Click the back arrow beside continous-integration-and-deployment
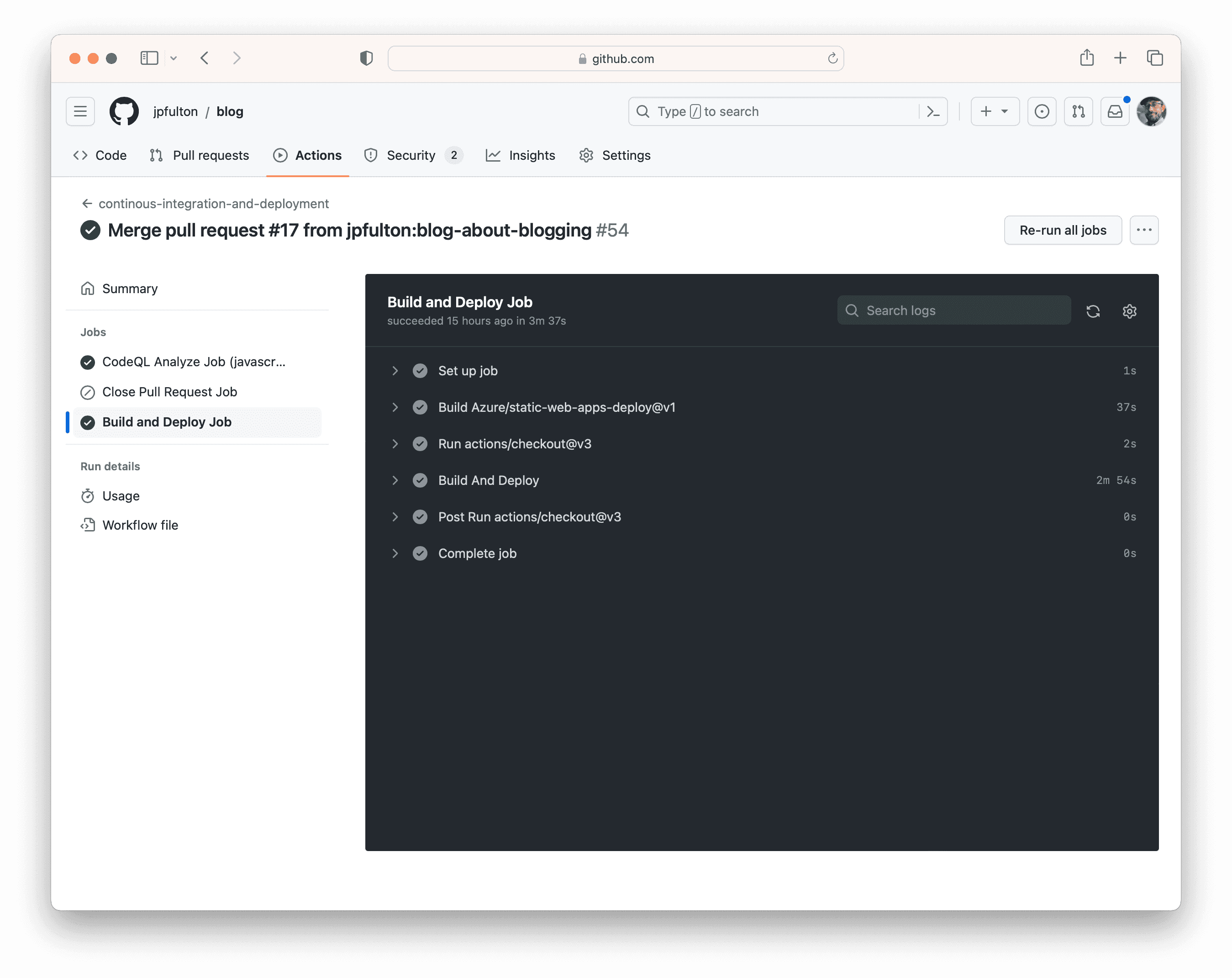 (87, 203)
